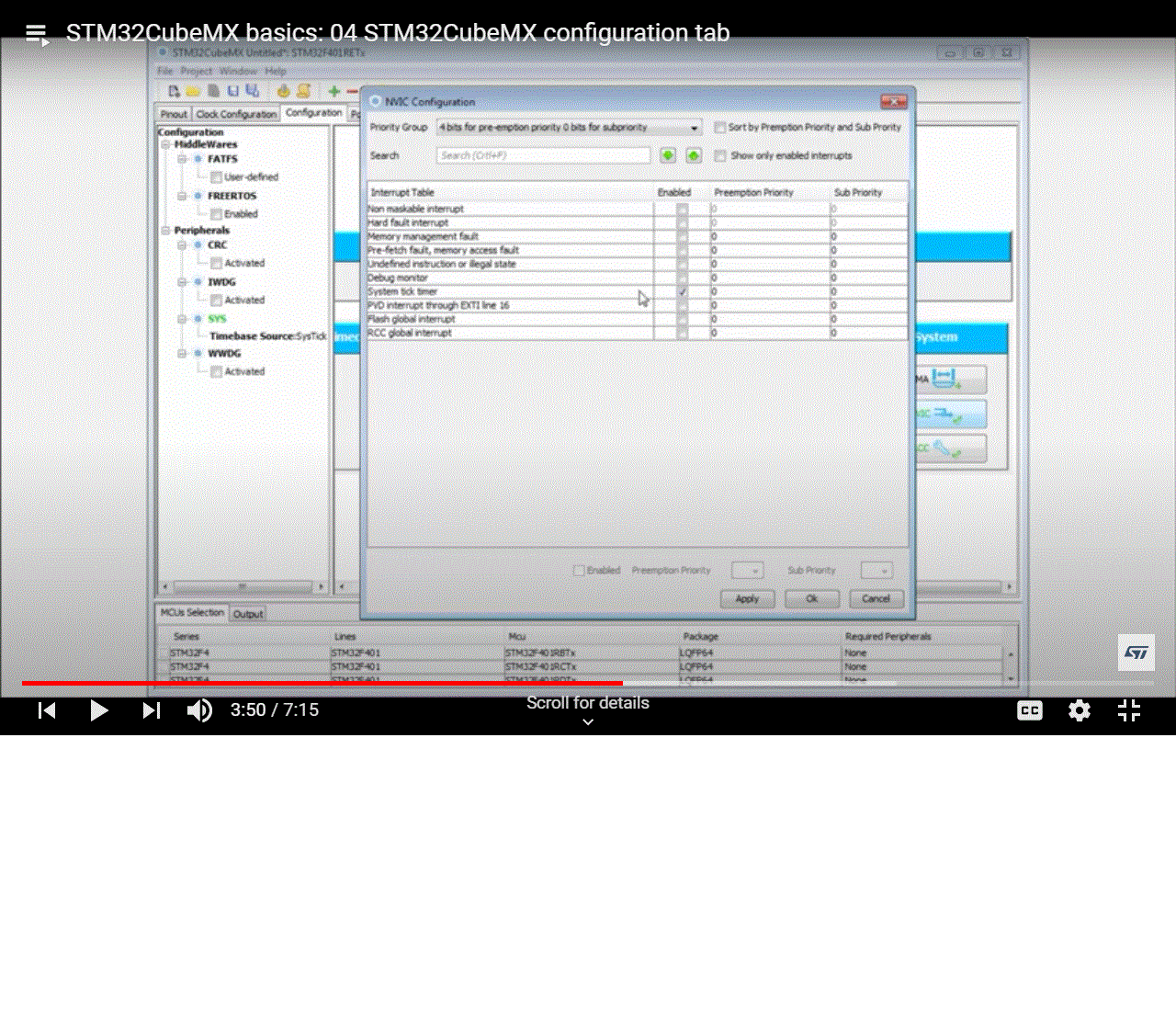The image size is (1176, 1033).
Task: Collapse the CRC tree node
Action: point(183,245)
